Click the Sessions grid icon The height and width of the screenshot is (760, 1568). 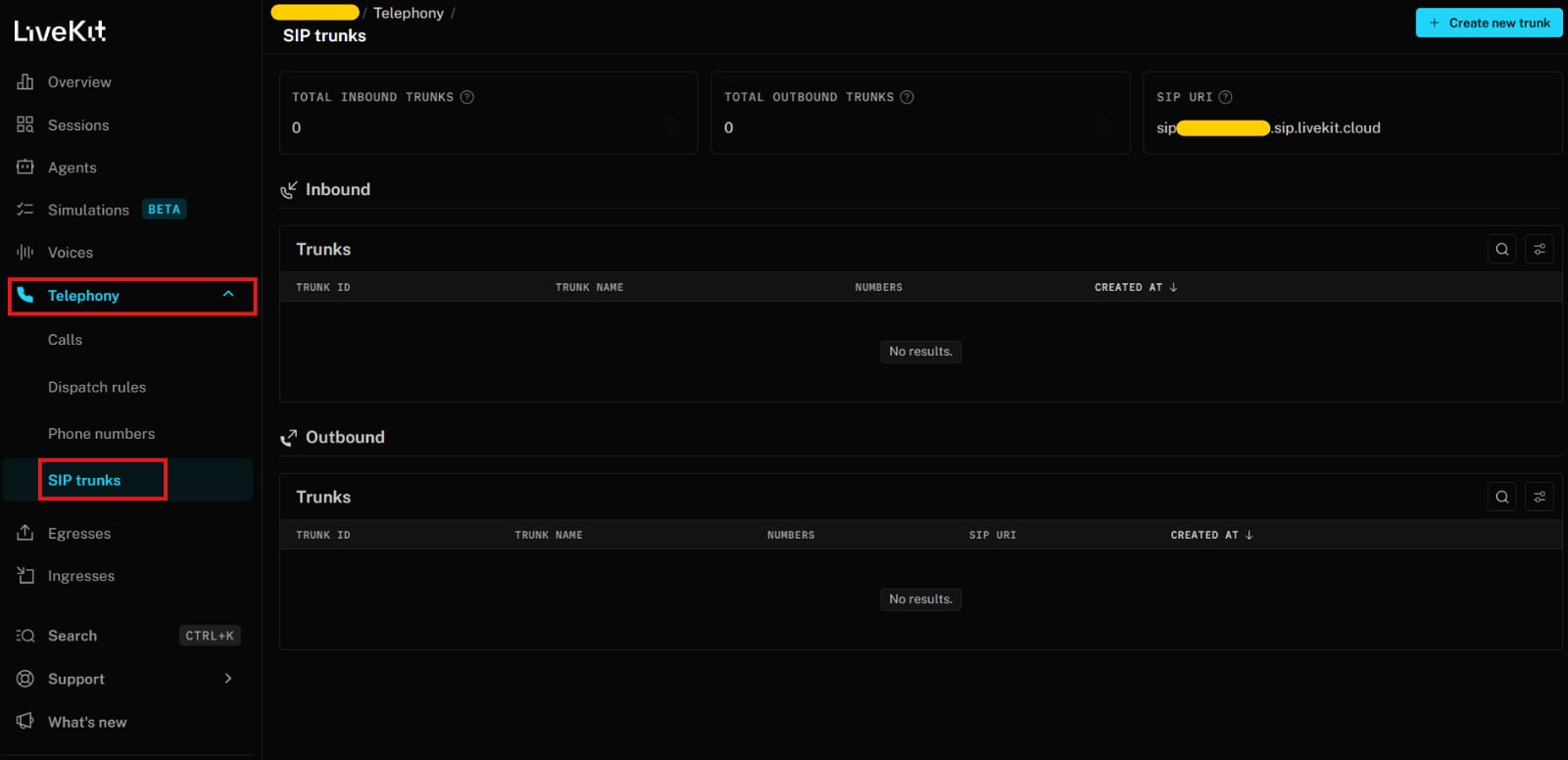coord(25,125)
